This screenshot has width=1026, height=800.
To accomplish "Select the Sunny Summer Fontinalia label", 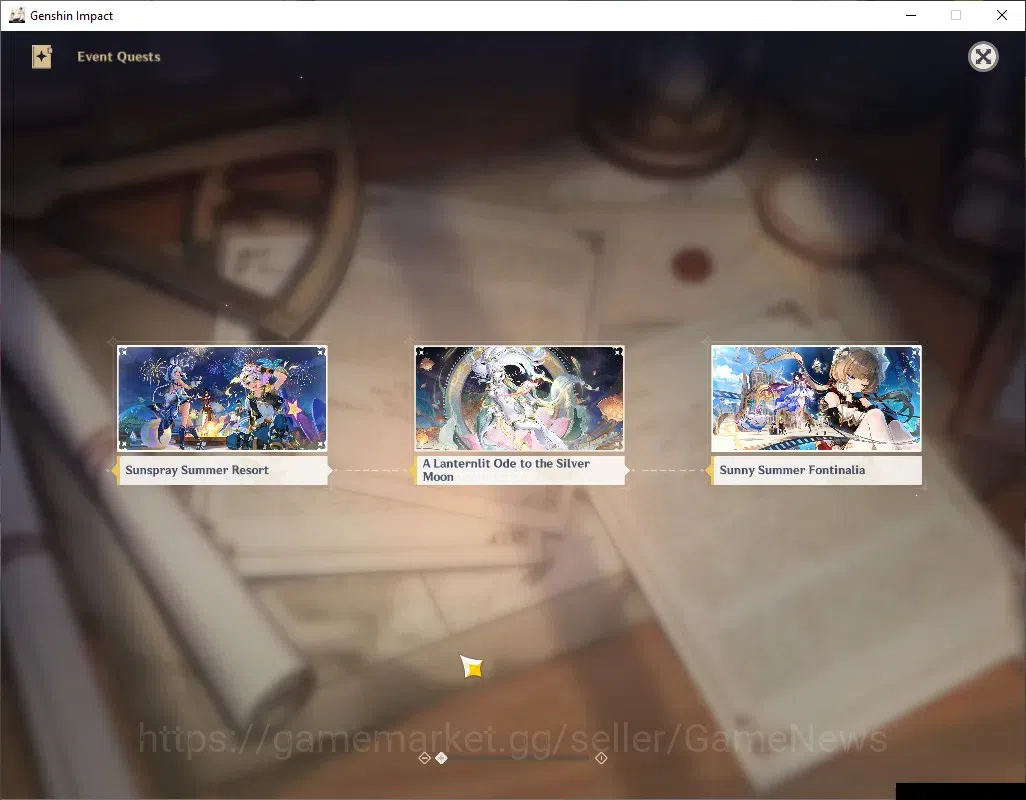I will [x=816, y=470].
